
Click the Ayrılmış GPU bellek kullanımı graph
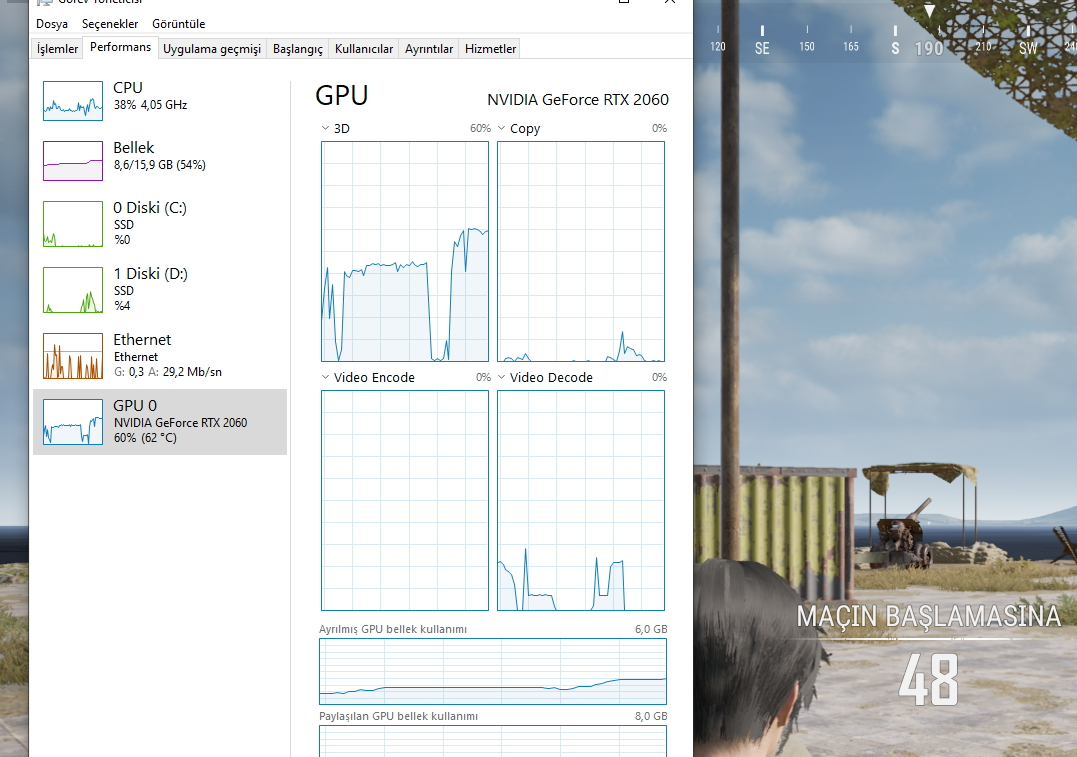[x=492, y=671]
